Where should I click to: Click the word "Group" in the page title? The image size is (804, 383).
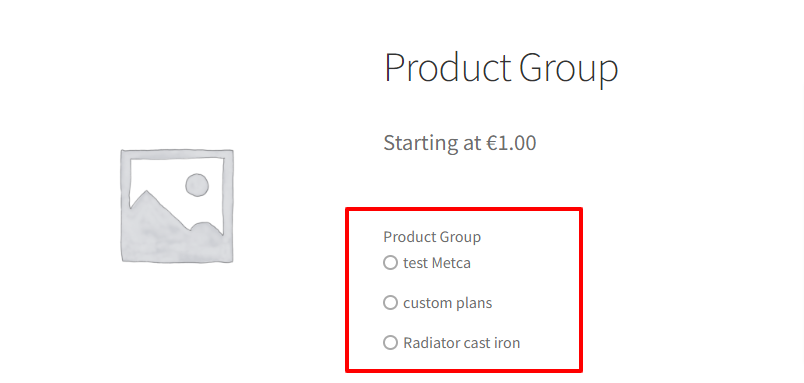click(569, 70)
